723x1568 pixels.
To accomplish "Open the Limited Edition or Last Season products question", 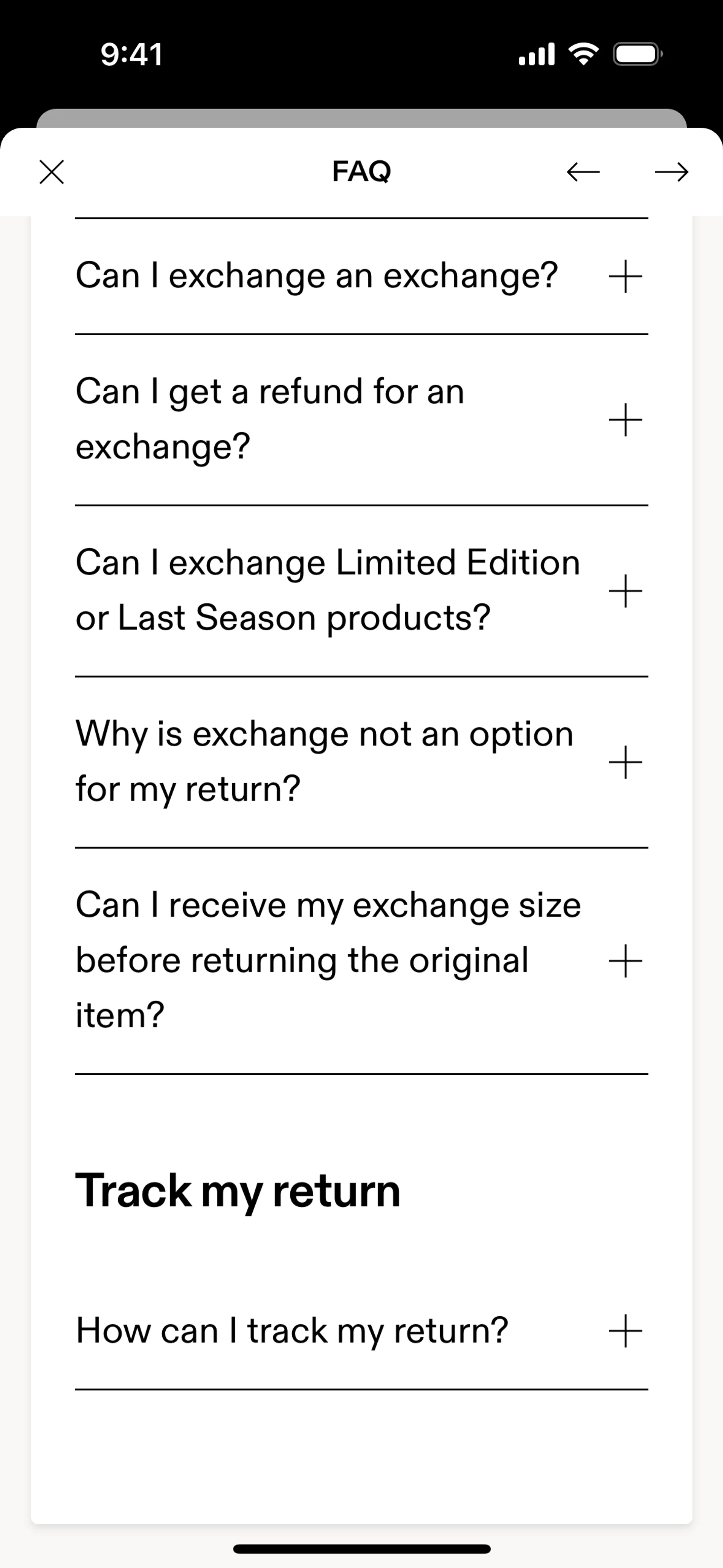I will pos(327,590).
